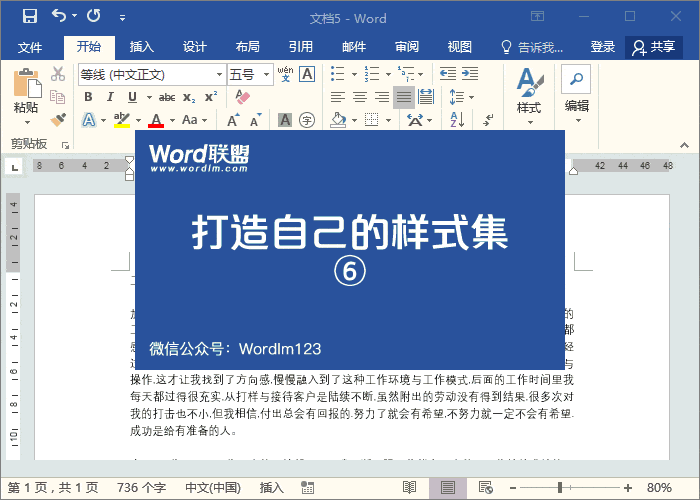This screenshot has width=700, height=500.
Task: Toggle bold formatting
Action: pos(88,97)
